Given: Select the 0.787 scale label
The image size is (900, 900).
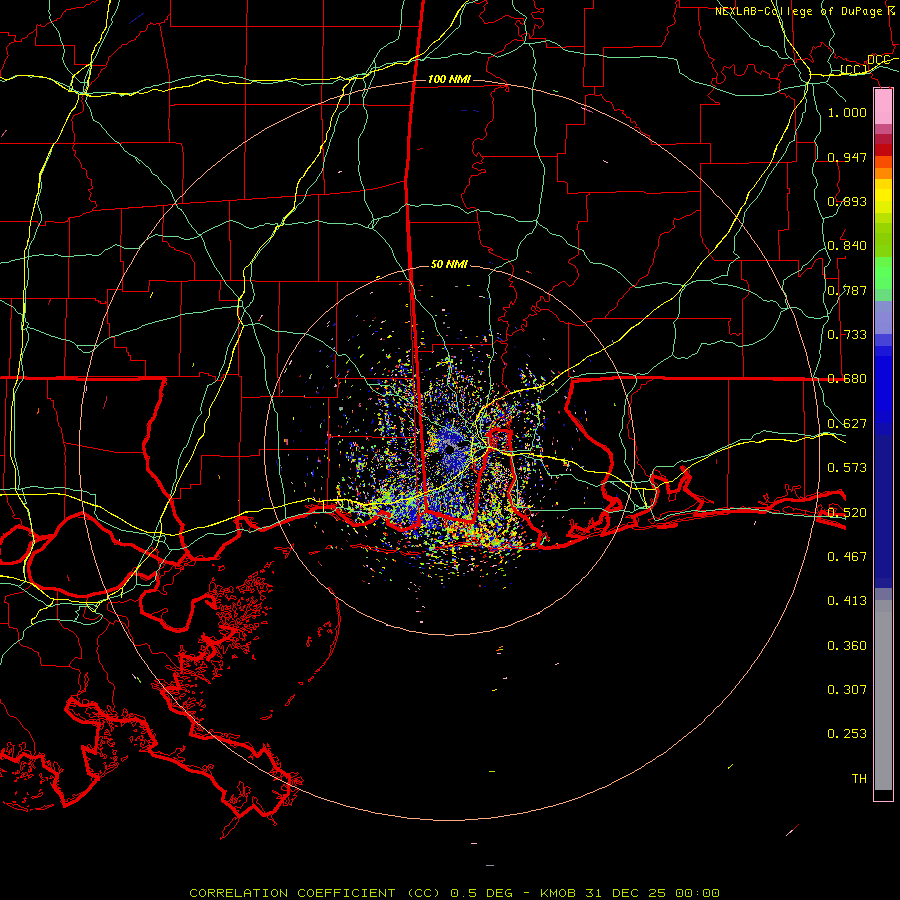Looking at the screenshot, I should (x=847, y=290).
